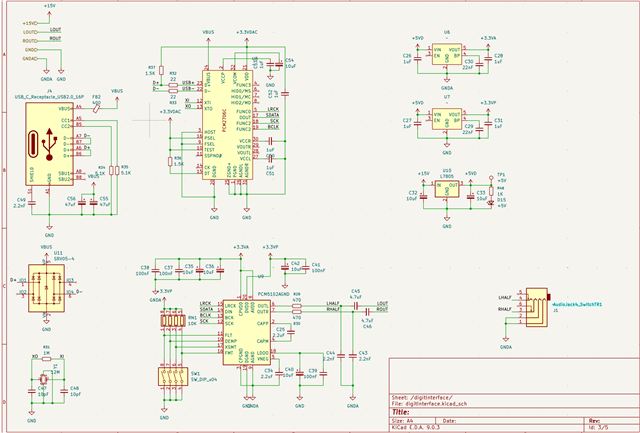
Task: Select capacitor C44 2.2nF
Action: 341,356
